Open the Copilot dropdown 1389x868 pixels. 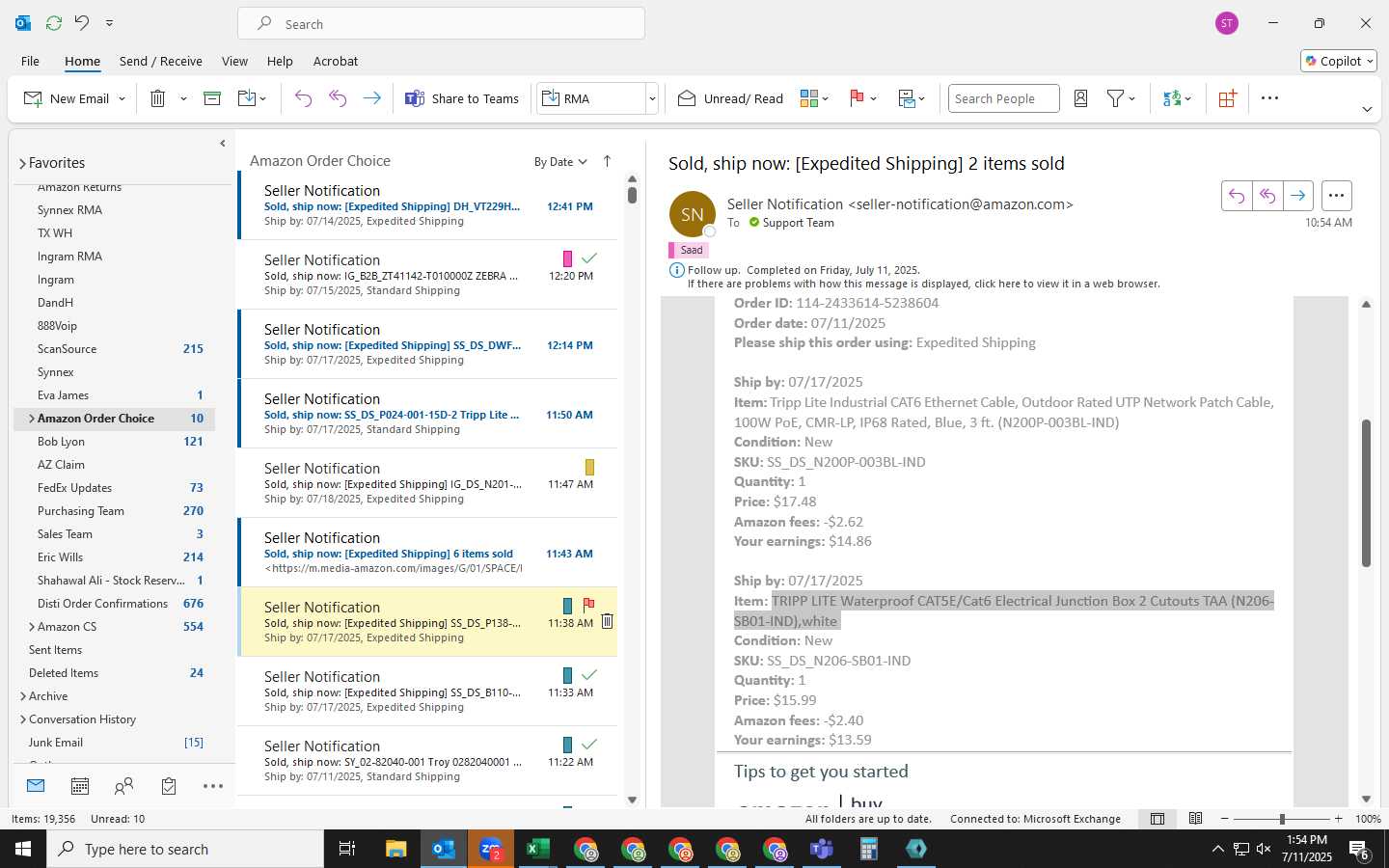click(1339, 61)
